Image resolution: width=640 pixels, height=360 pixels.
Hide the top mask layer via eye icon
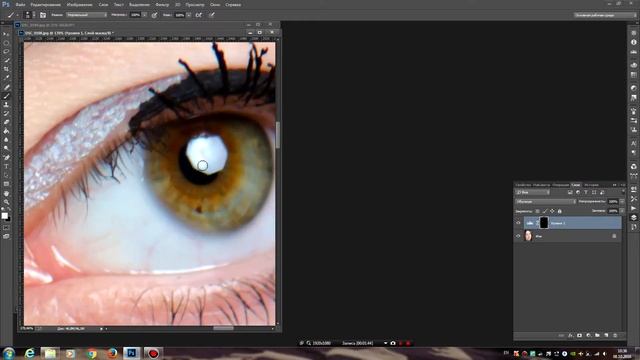coord(518,222)
